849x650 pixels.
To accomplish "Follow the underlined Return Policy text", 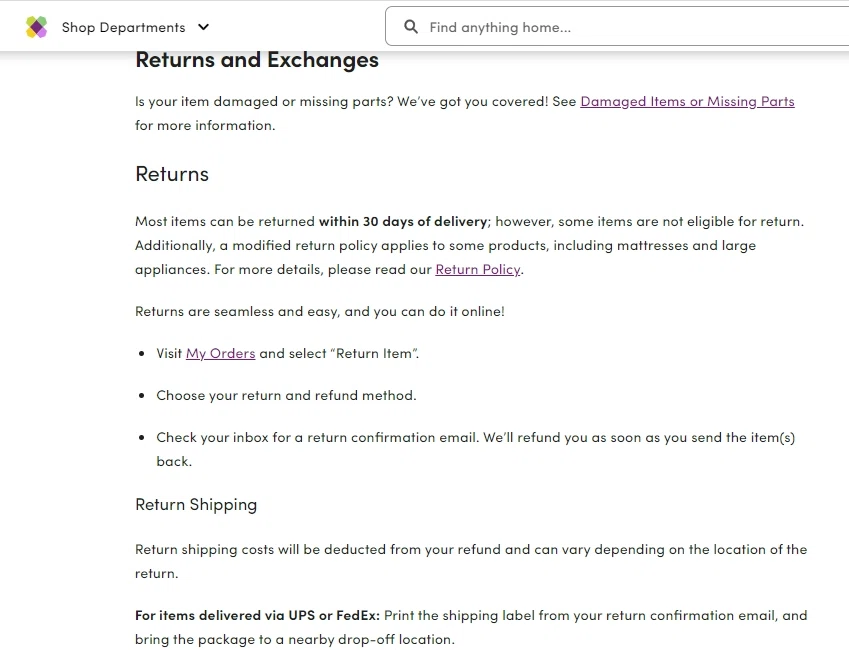I will [477, 269].
